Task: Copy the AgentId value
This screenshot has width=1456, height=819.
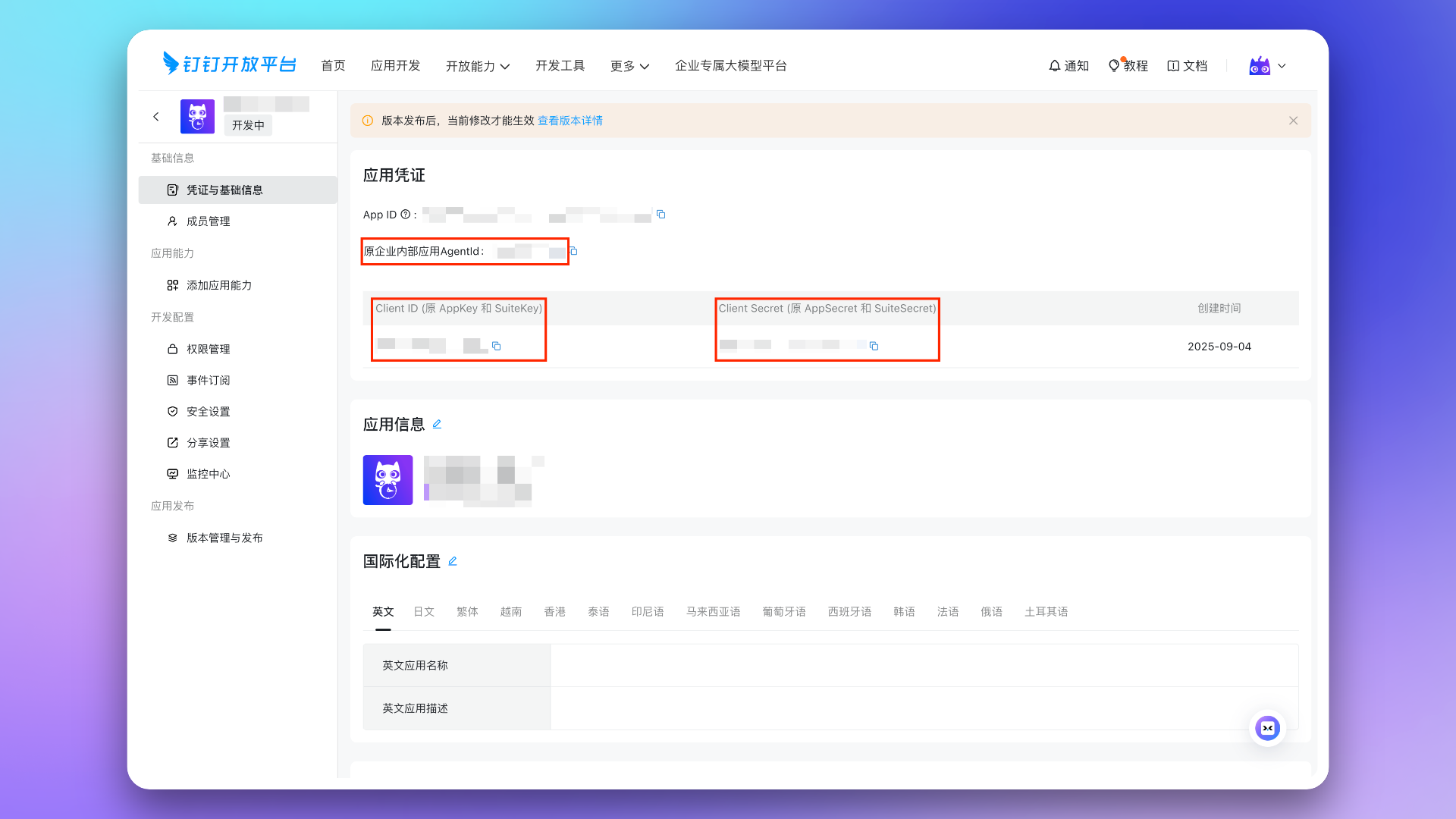Action: pyautogui.click(x=574, y=251)
